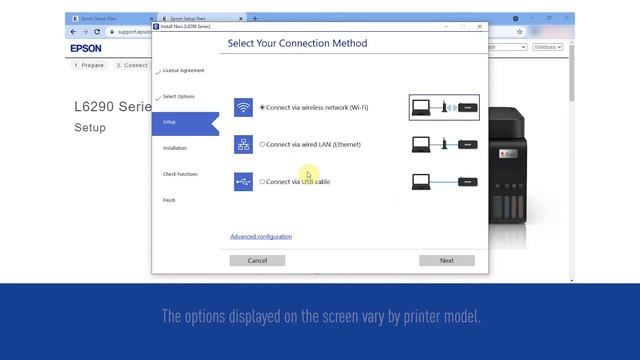Click the scrollbar down arrow
Viewport: 640px width, 360px height.
(x=571, y=281)
